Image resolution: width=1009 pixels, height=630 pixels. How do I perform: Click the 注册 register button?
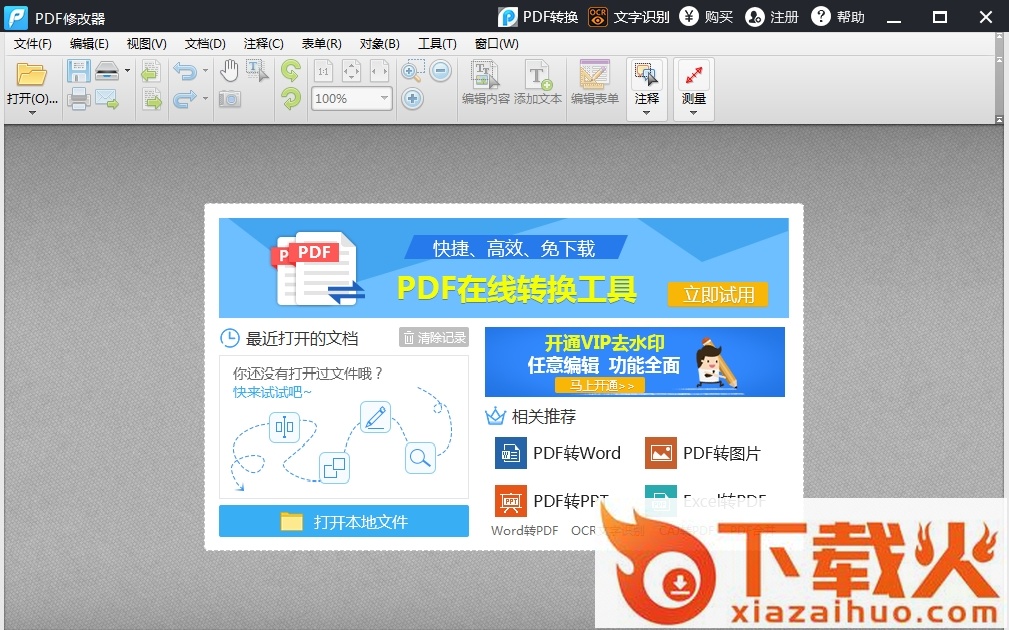772,17
